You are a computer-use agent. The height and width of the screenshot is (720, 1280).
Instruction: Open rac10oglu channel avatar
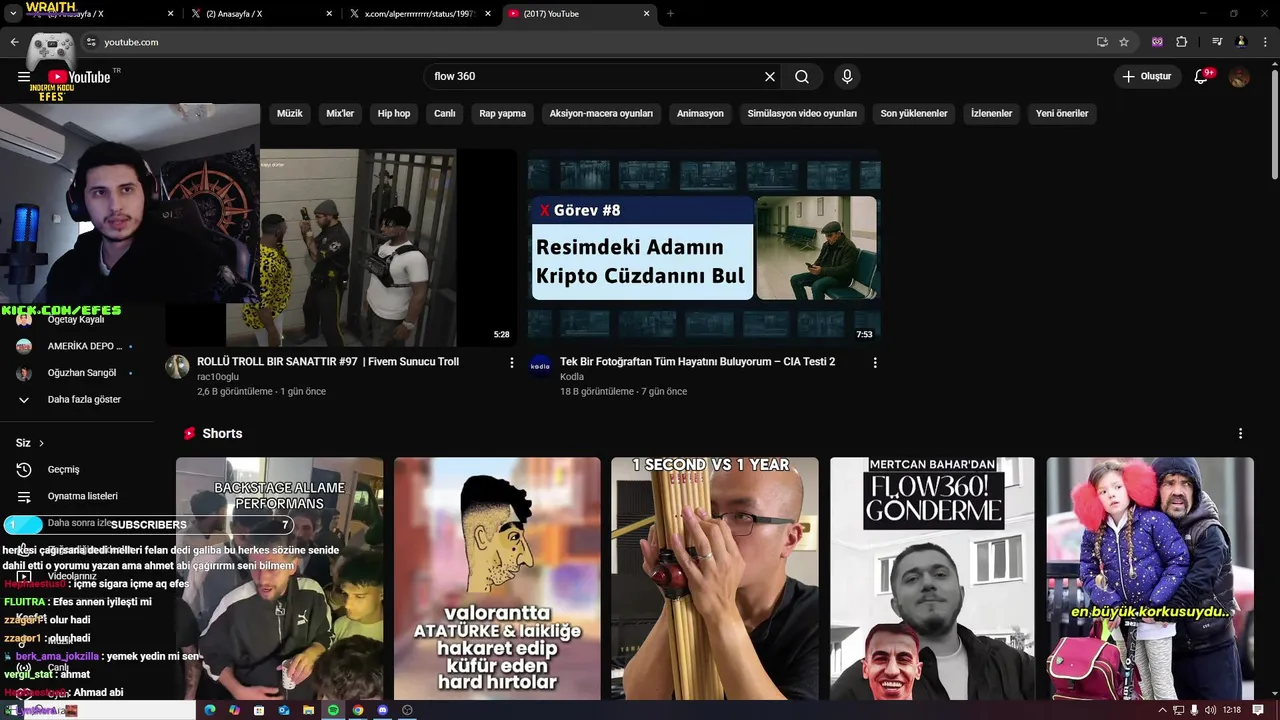tap(177, 366)
